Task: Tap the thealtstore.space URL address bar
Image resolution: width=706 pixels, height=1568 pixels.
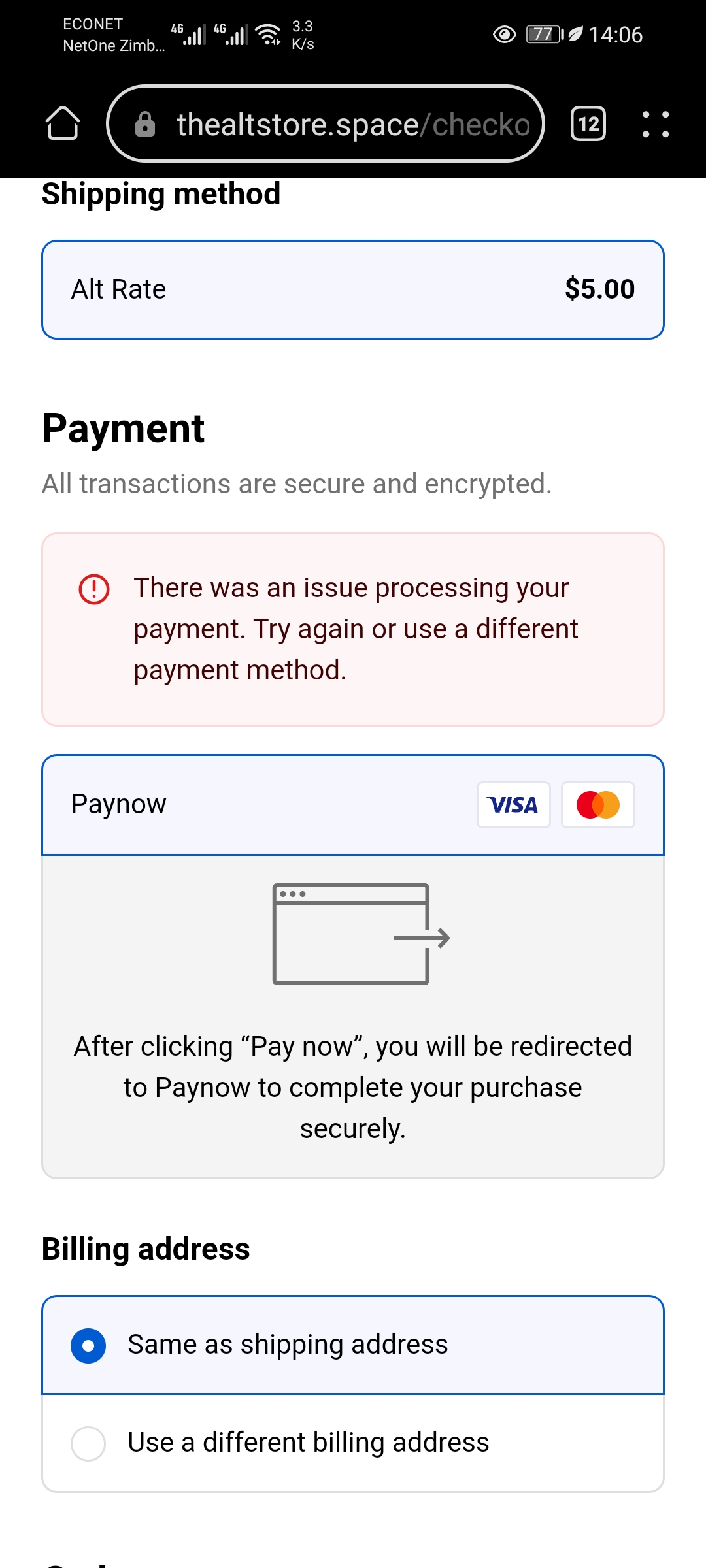Action: coord(353,124)
